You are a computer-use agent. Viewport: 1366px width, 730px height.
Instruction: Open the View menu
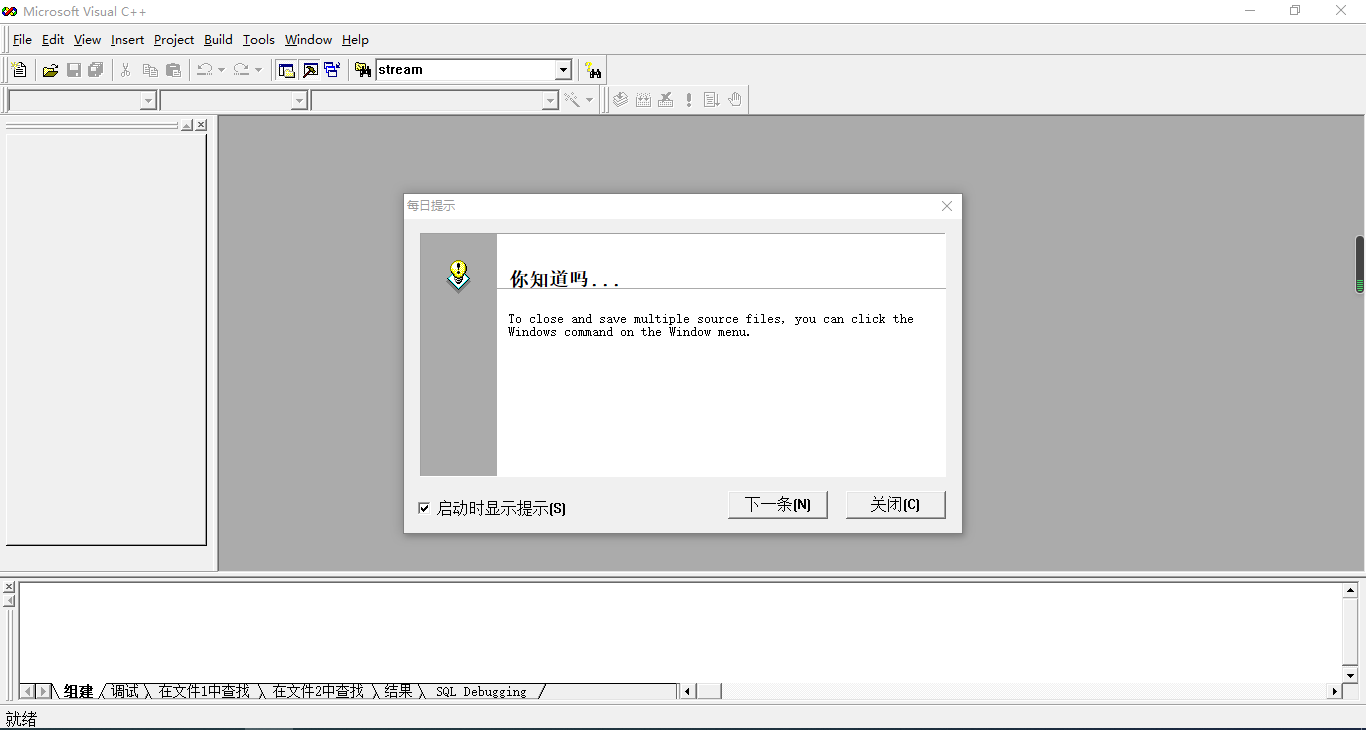click(x=87, y=40)
